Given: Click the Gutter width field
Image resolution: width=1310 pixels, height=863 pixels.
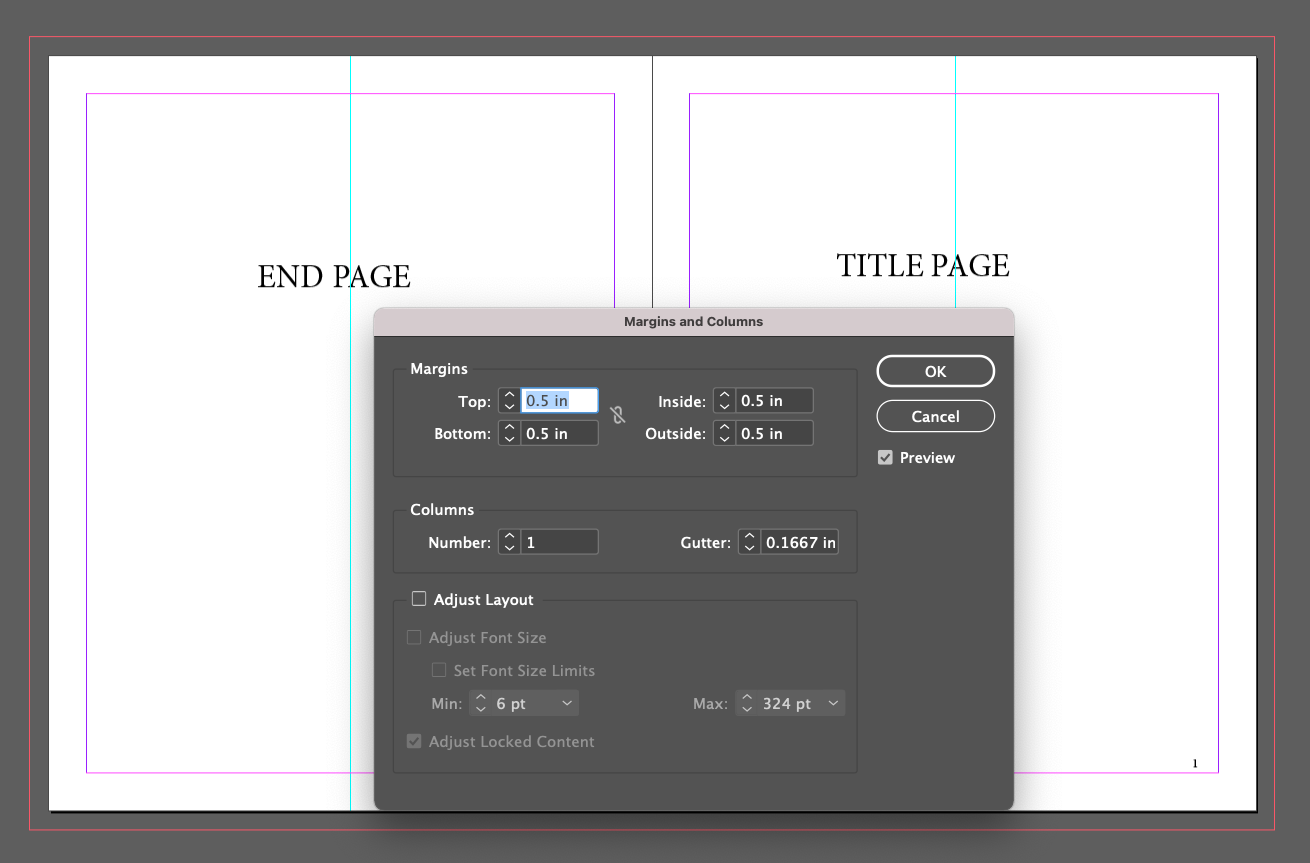Looking at the screenshot, I should (799, 542).
